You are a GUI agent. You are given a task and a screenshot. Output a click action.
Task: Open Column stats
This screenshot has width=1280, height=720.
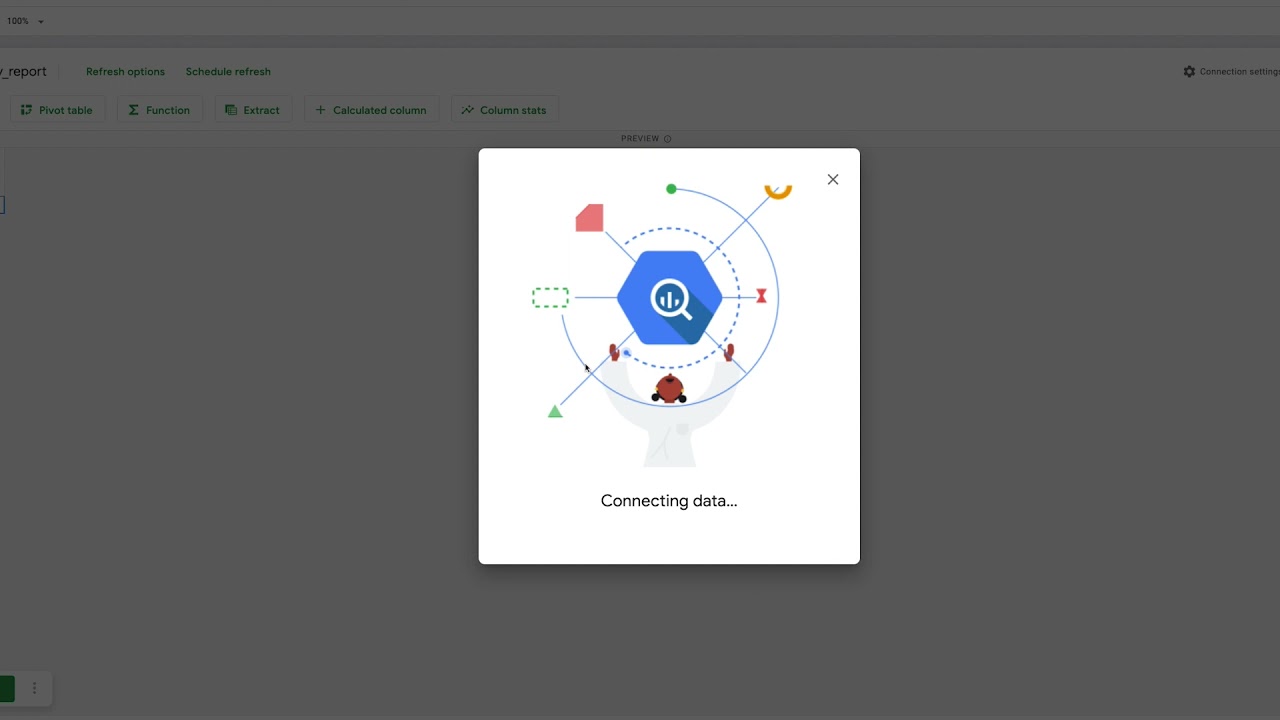tap(504, 110)
